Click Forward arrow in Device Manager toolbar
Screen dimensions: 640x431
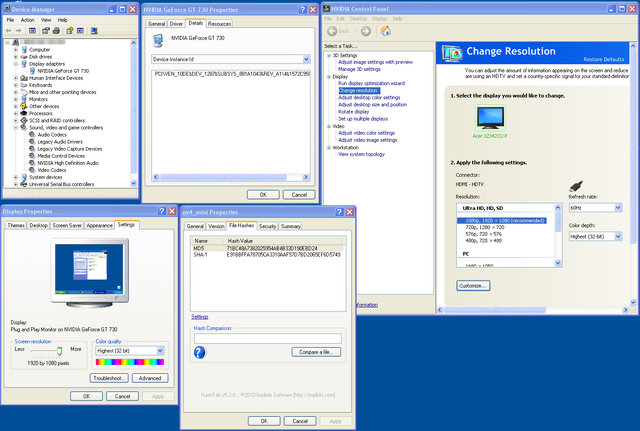click(18, 31)
